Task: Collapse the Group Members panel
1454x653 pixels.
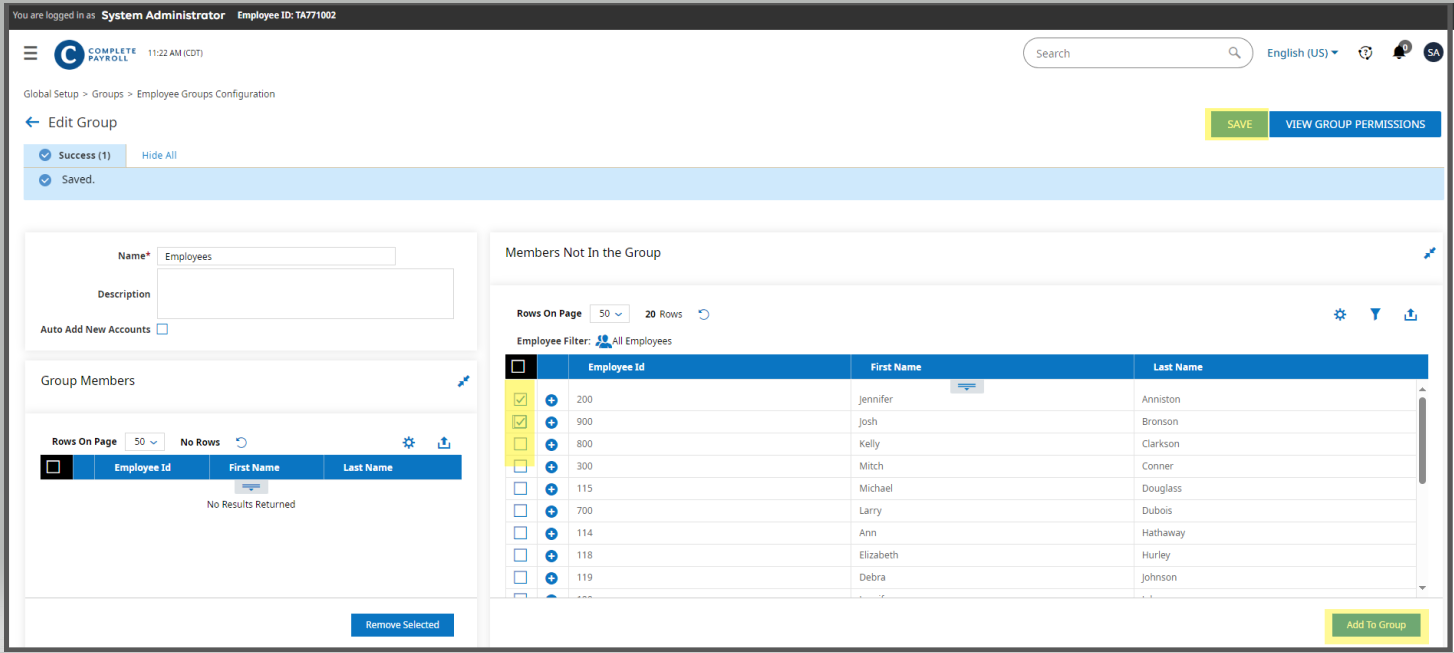Action: click(x=463, y=381)
